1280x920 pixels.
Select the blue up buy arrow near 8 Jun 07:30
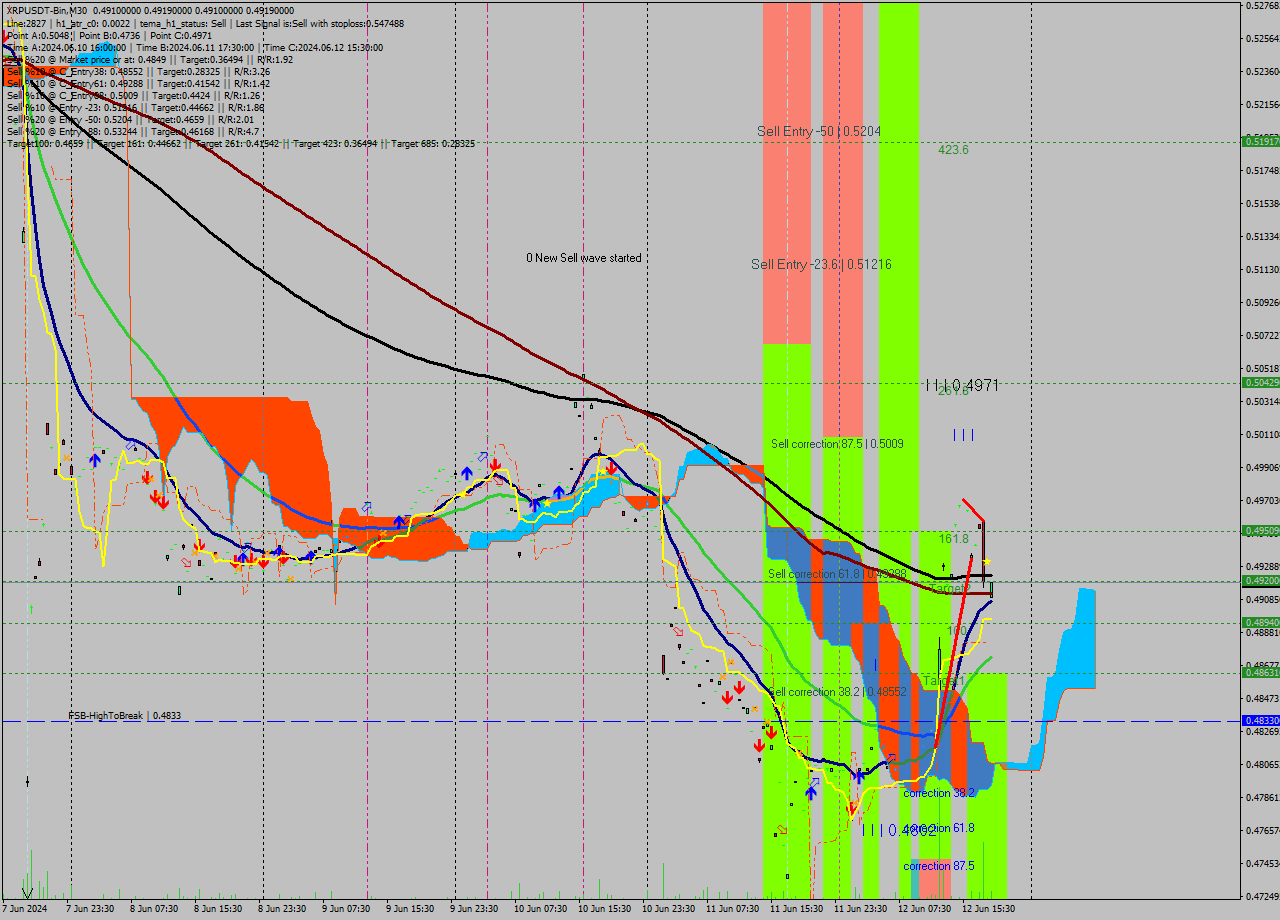[95, 460]
